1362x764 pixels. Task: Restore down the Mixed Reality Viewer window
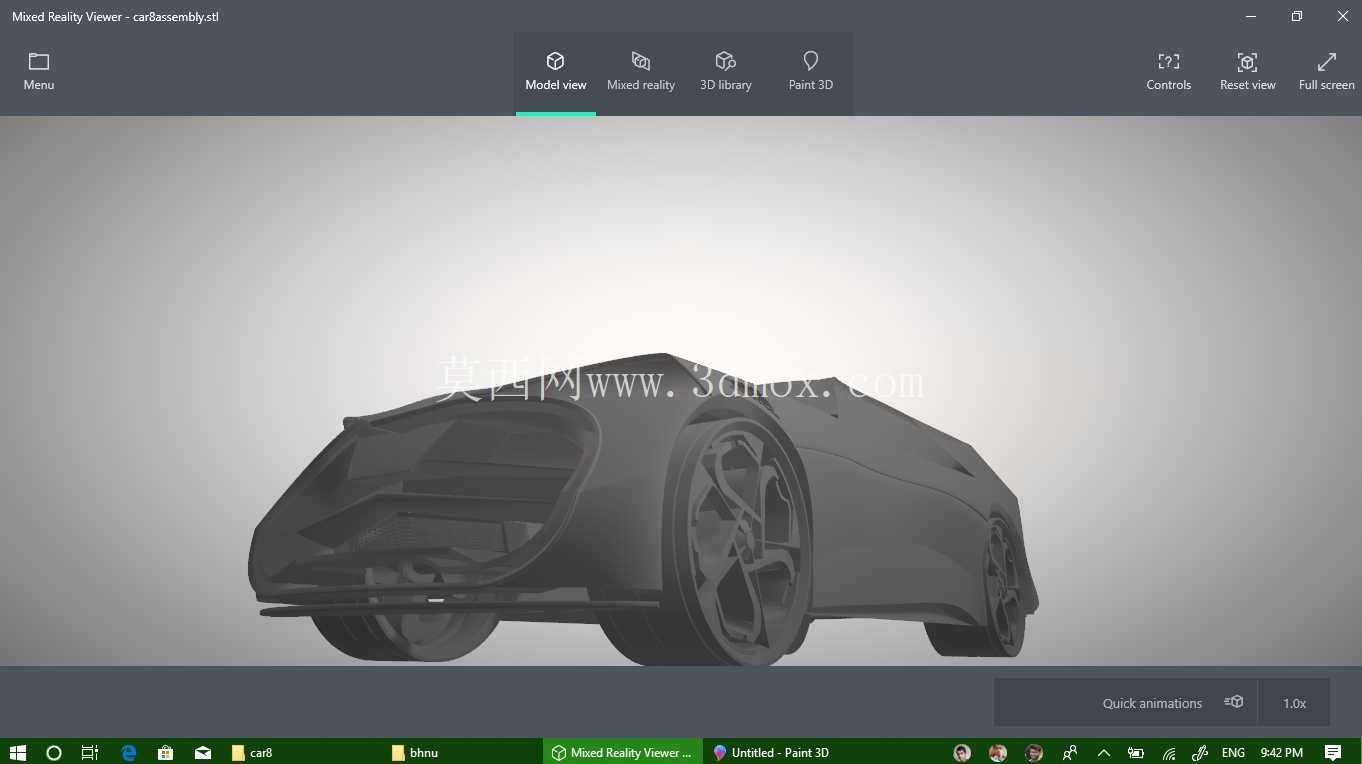[x=1297, y=16]
